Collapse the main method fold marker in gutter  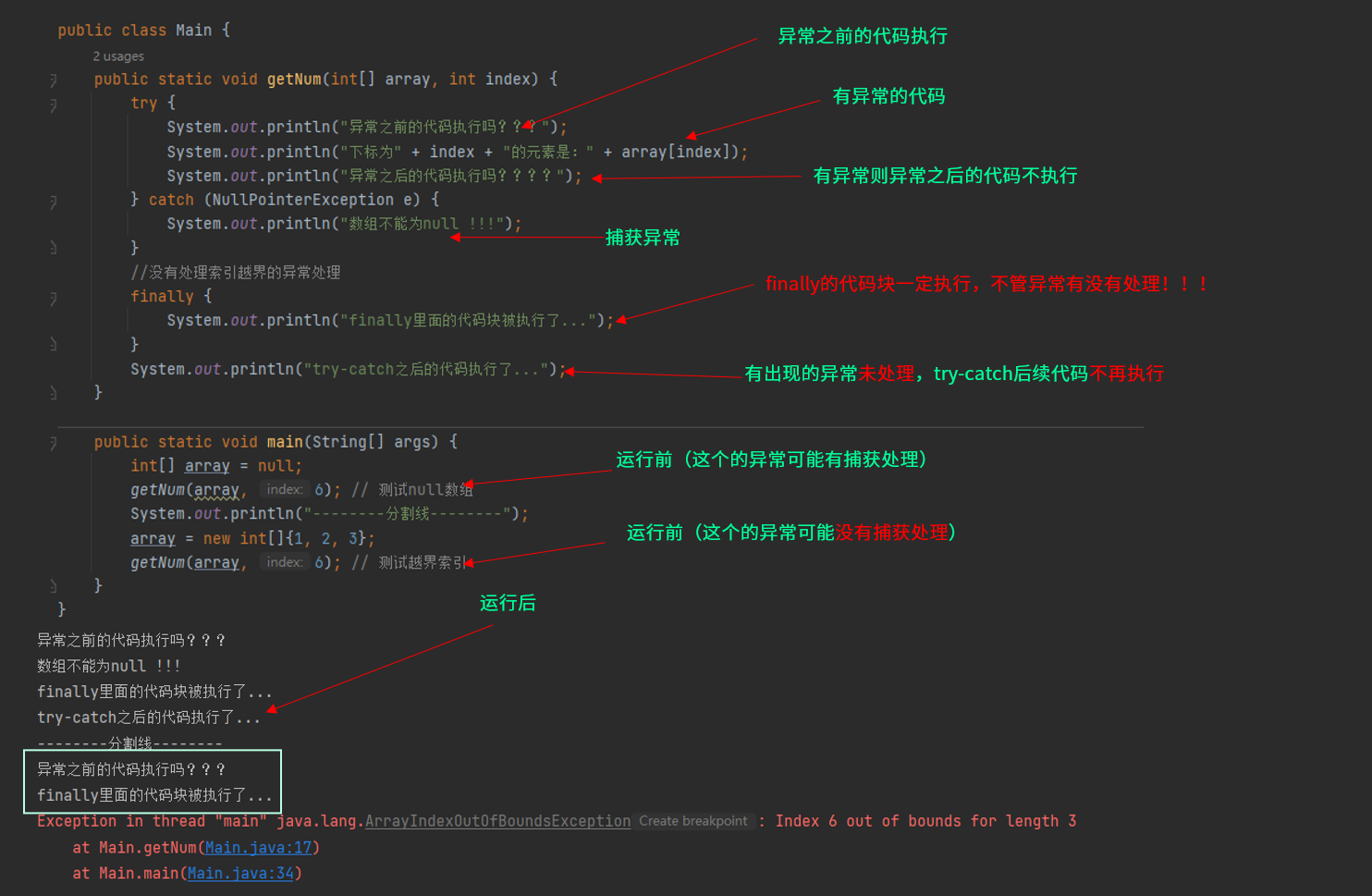point(53,443)
